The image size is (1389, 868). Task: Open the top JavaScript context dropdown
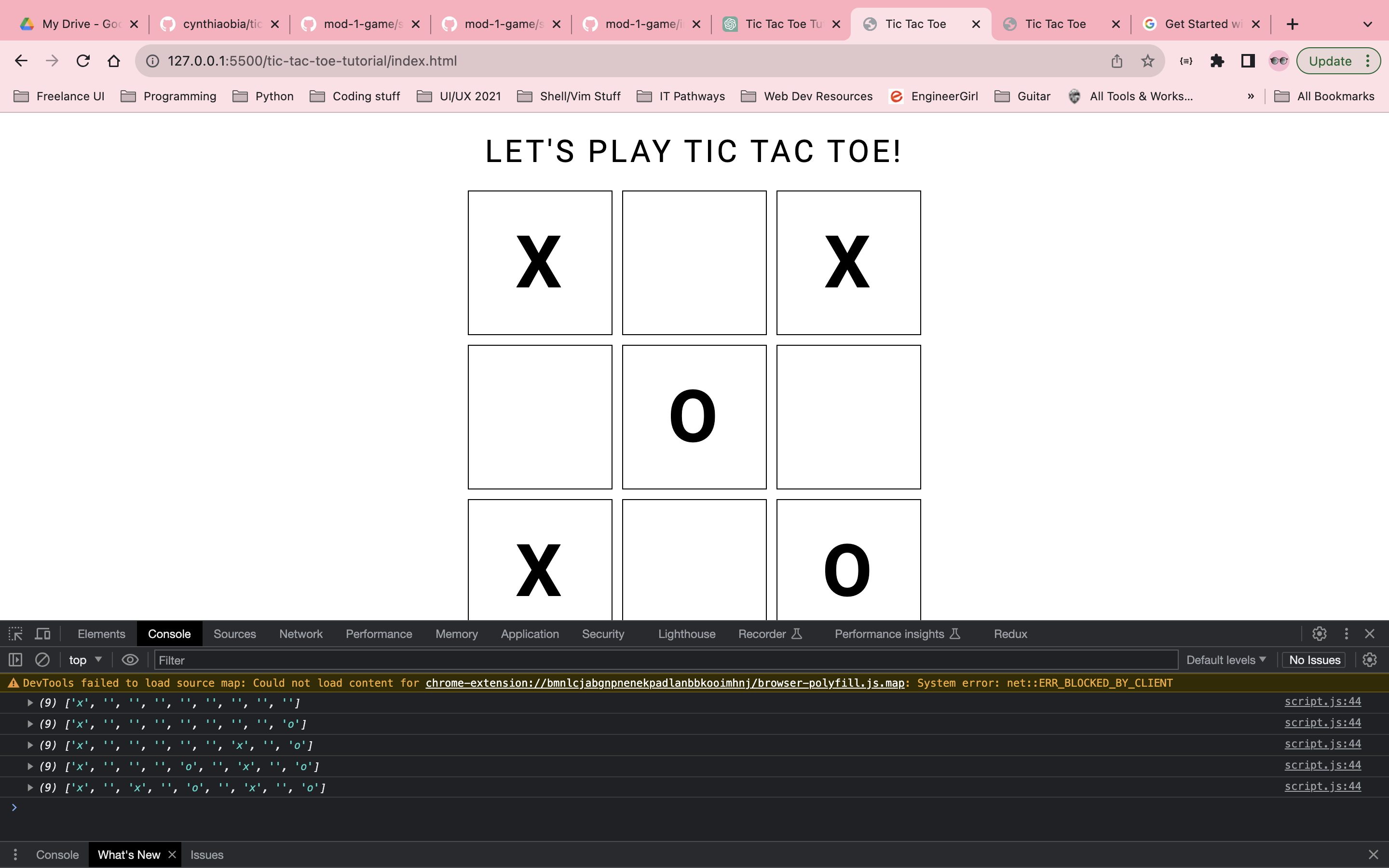[x=85, y=660]
